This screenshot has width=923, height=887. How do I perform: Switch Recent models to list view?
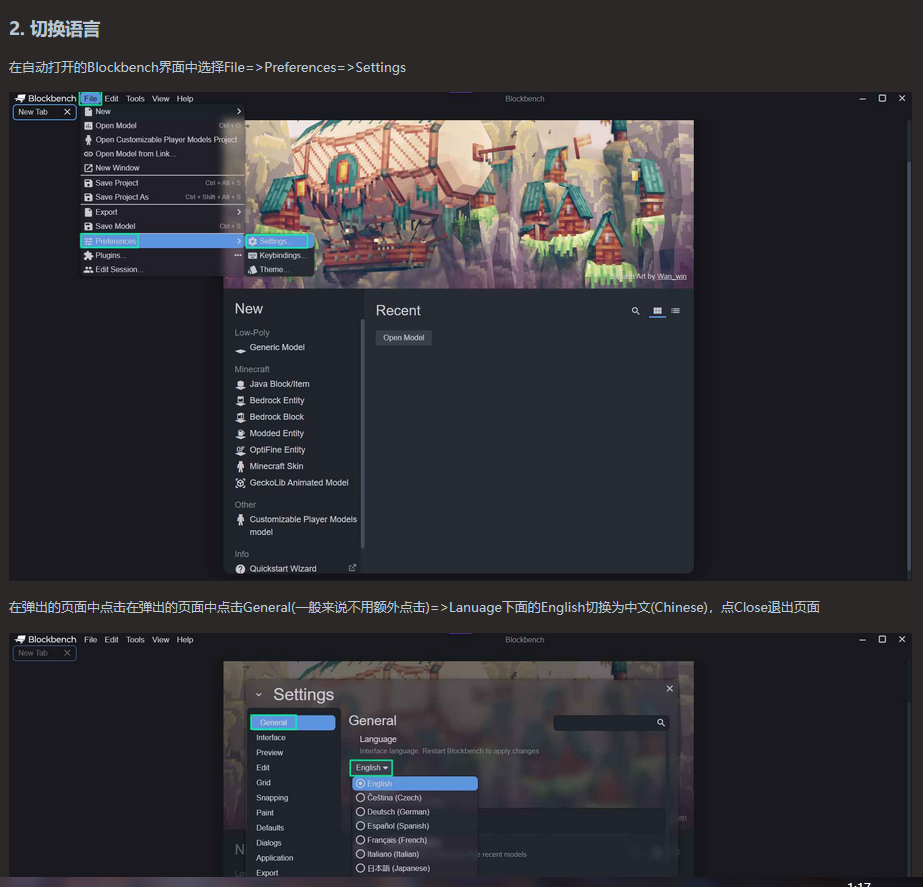[x=676, y=311]
